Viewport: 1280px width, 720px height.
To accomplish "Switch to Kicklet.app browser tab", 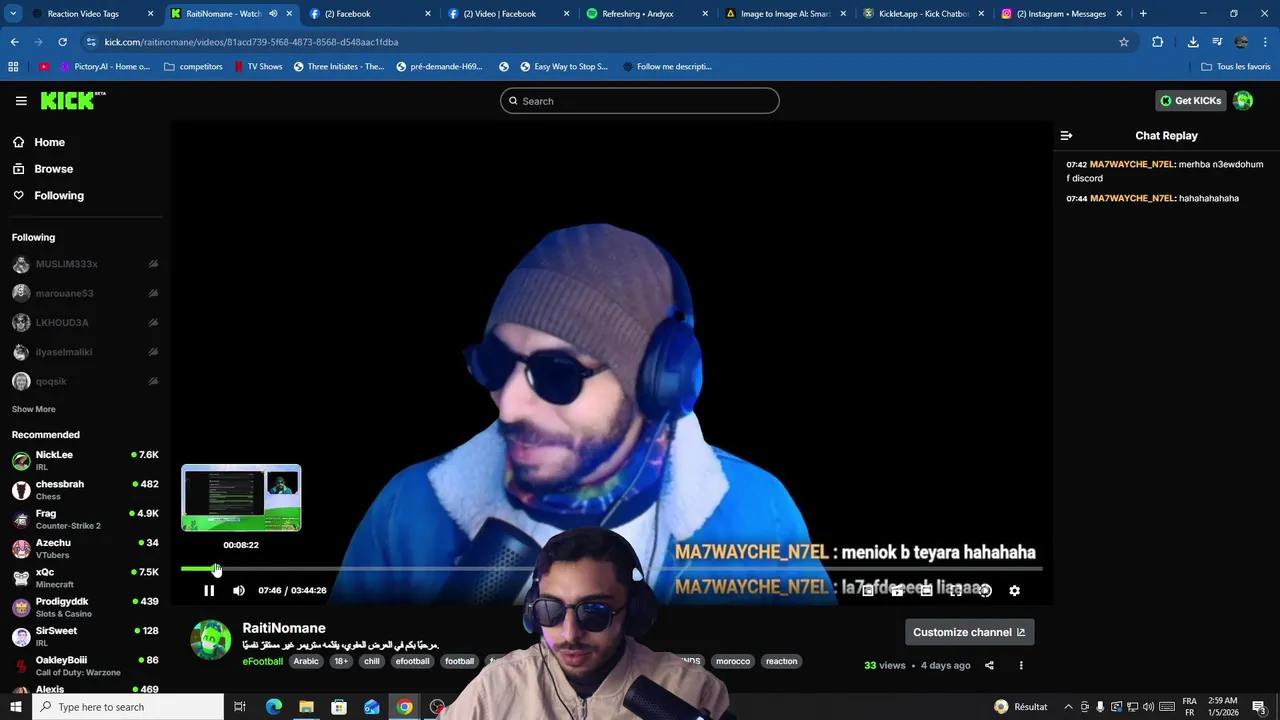I will [x=922, y=14].
